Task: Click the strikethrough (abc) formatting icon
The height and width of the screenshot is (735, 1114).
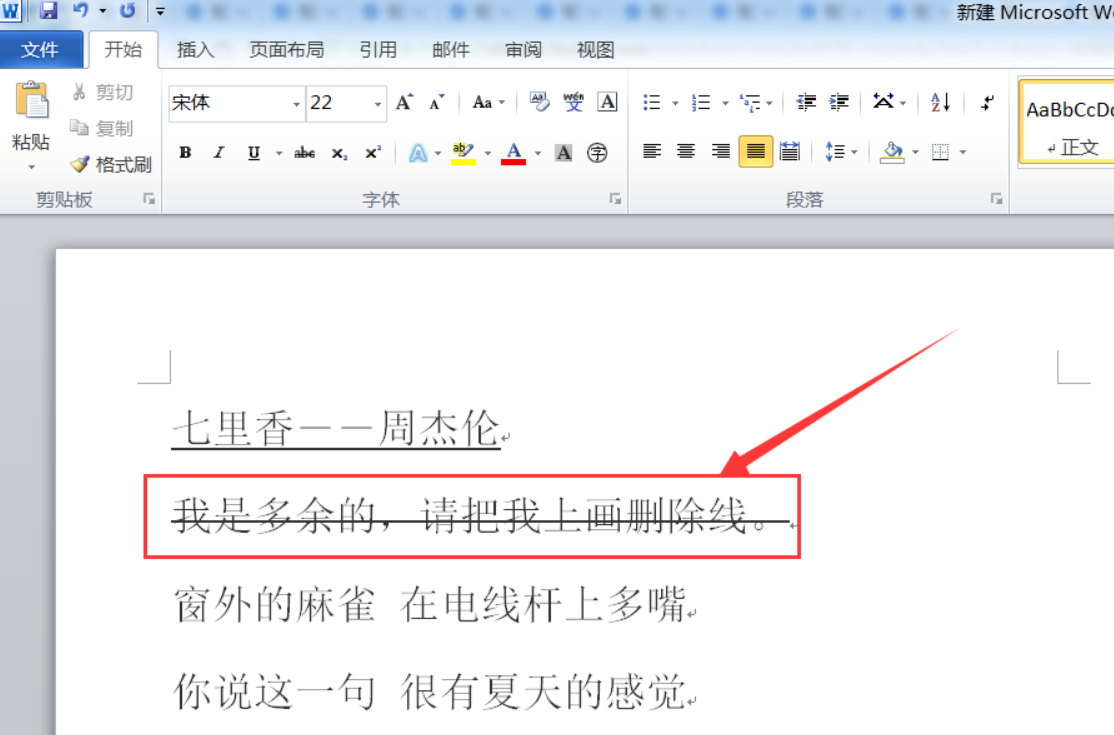Action: (x=305, y=153)
